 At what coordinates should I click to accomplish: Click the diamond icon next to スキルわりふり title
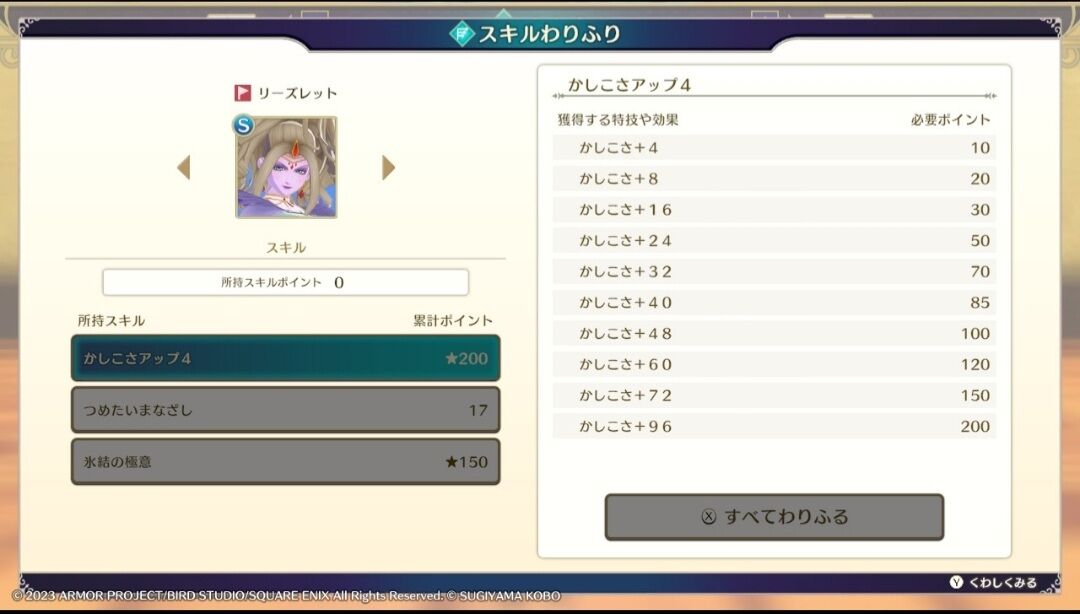tap(462, 33)
